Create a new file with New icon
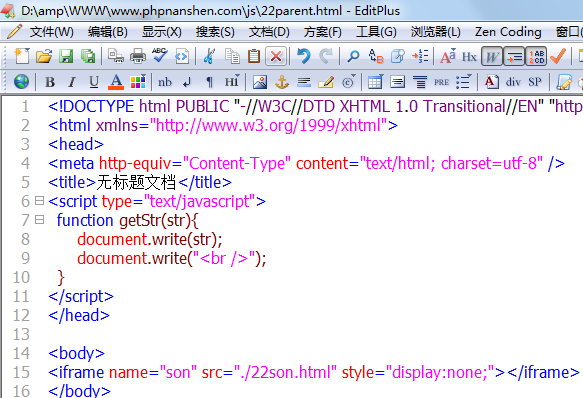The width and height of the screenshot is (583, 398). tap(22, 56)
